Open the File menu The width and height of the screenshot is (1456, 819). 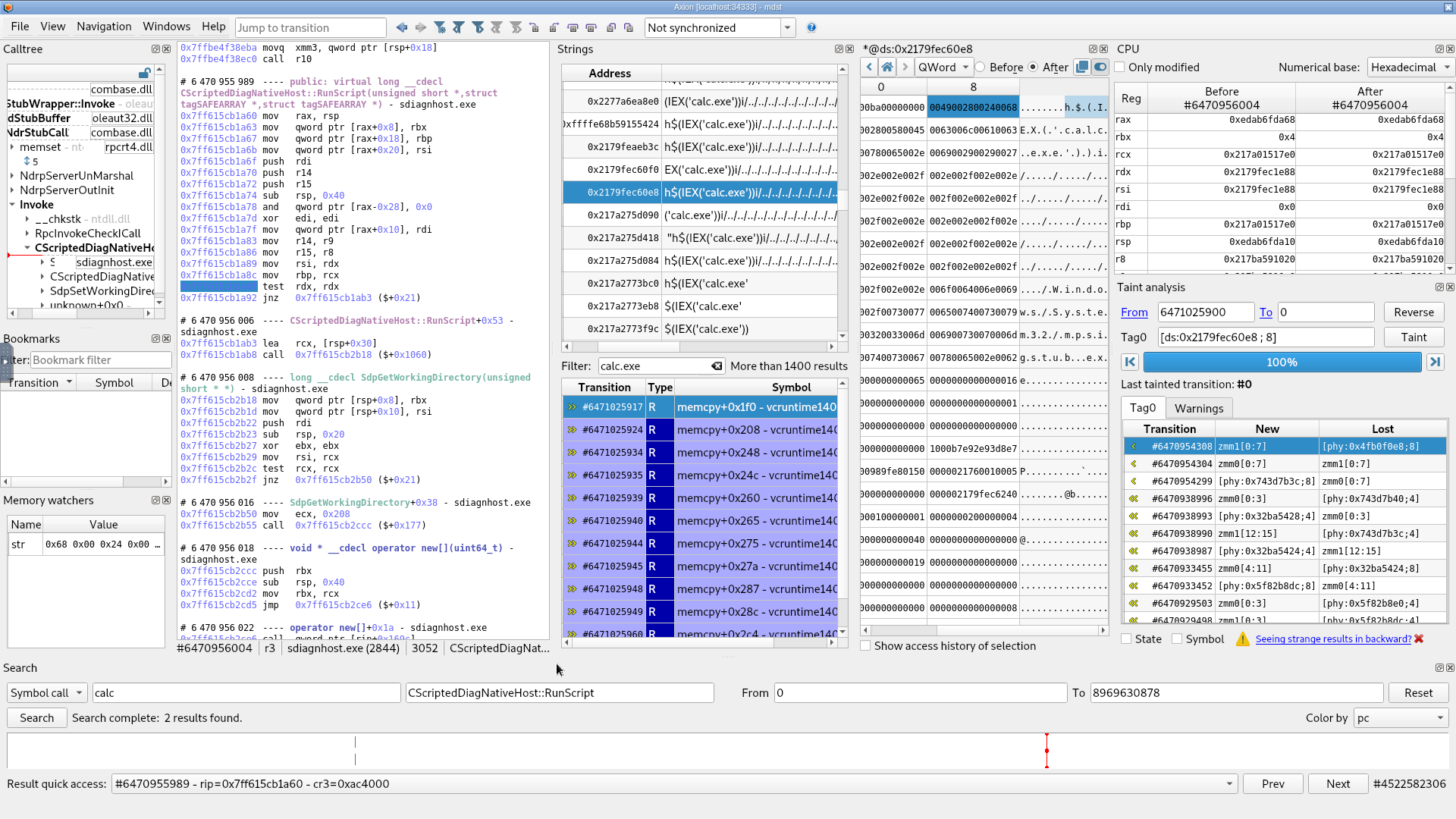[x=20, y=27]
